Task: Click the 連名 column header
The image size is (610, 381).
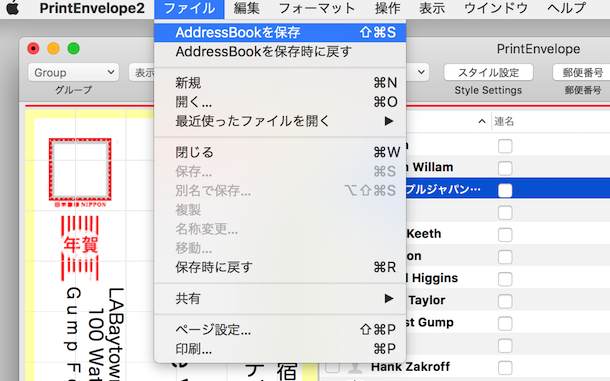Action: tap(504, 121)
